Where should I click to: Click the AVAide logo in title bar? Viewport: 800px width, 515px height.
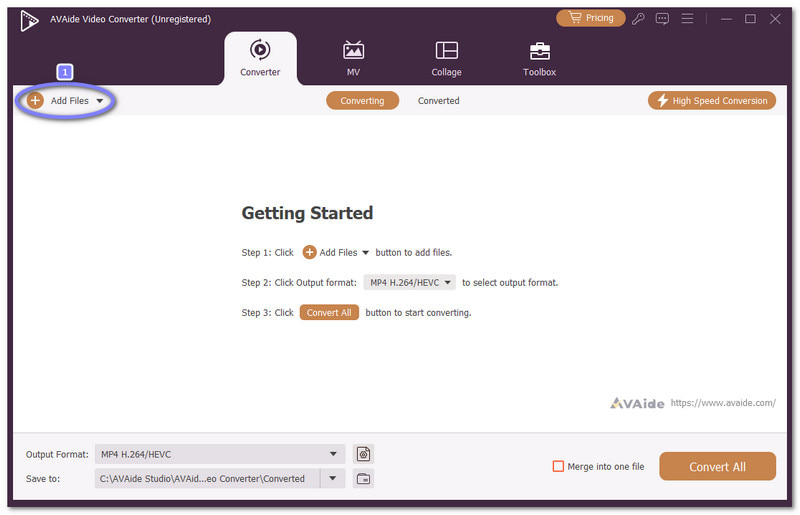point(29,19)
